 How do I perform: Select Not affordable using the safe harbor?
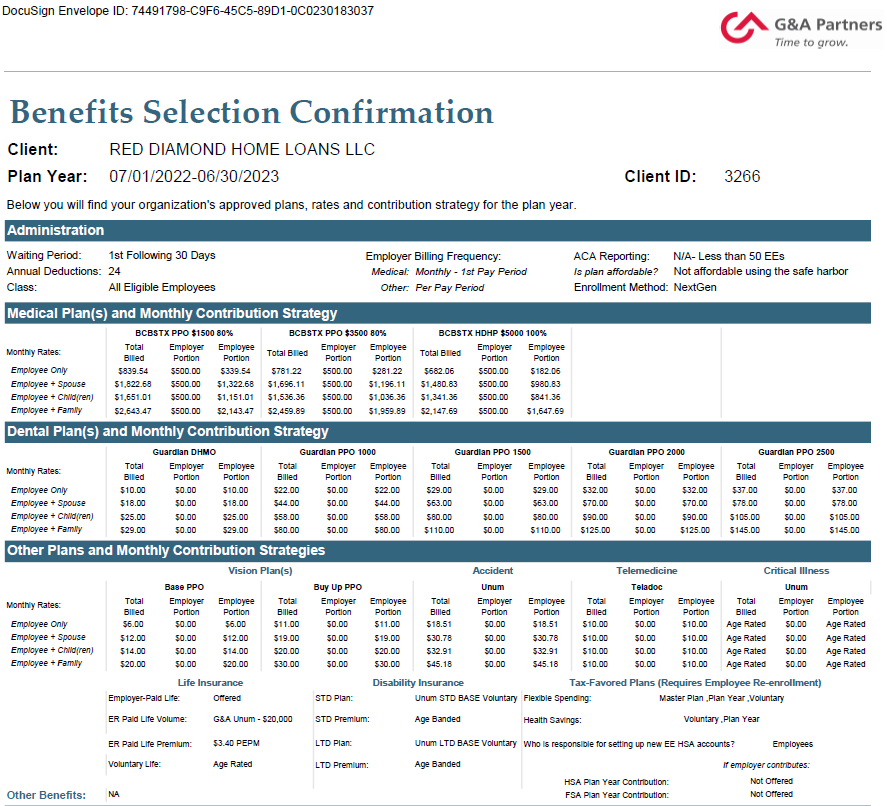tap(760, 271)
